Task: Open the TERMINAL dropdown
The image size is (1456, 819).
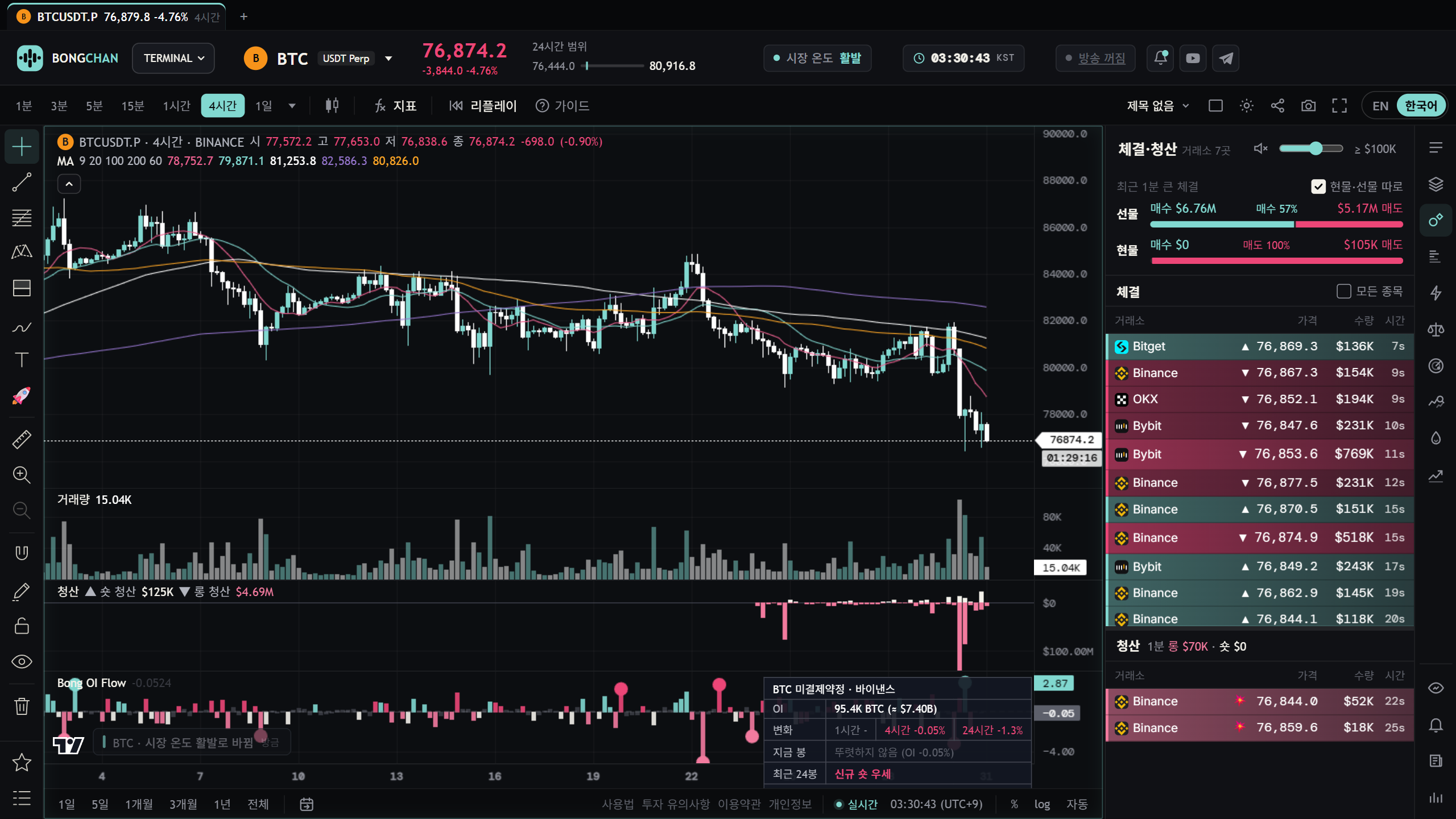Action: click(173, 58)
